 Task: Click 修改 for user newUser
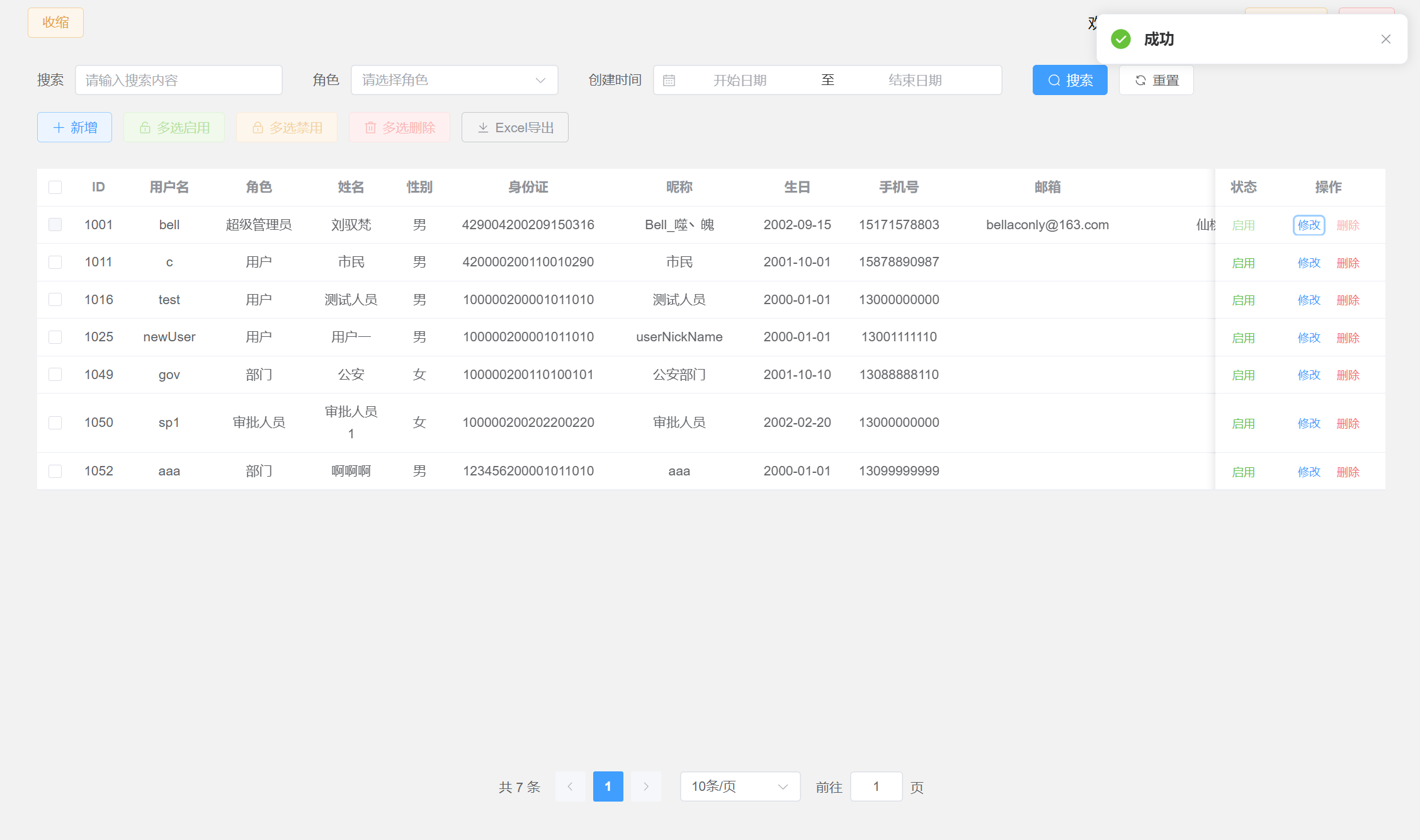pyautogui.click(x=1309, y=338)
